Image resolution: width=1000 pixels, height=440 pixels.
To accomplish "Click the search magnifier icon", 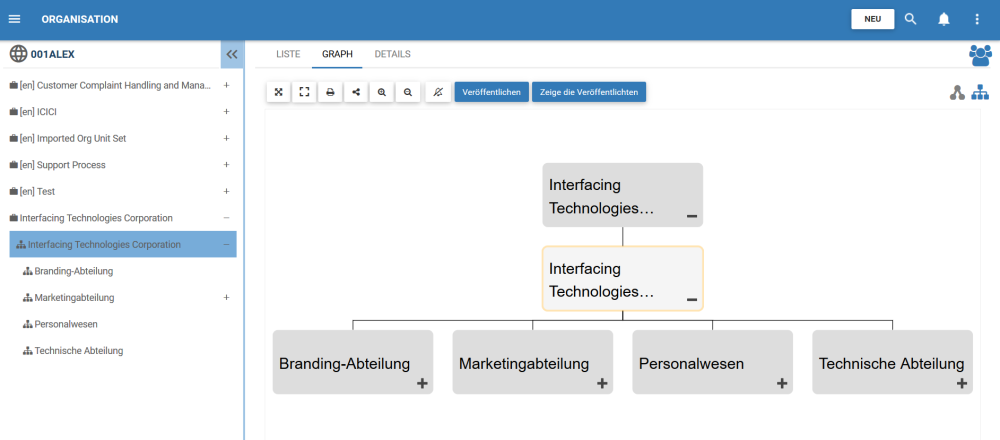I will [x=910, y=19].
